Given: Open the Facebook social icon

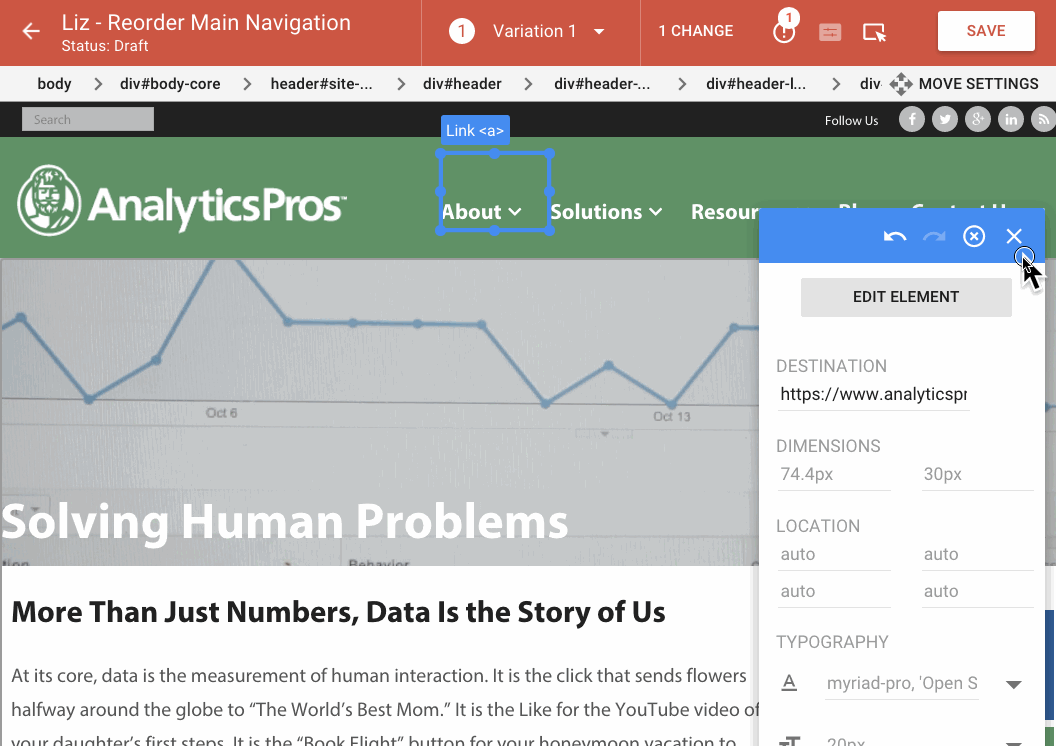Looking at the screenshot, I should point(912,120).
